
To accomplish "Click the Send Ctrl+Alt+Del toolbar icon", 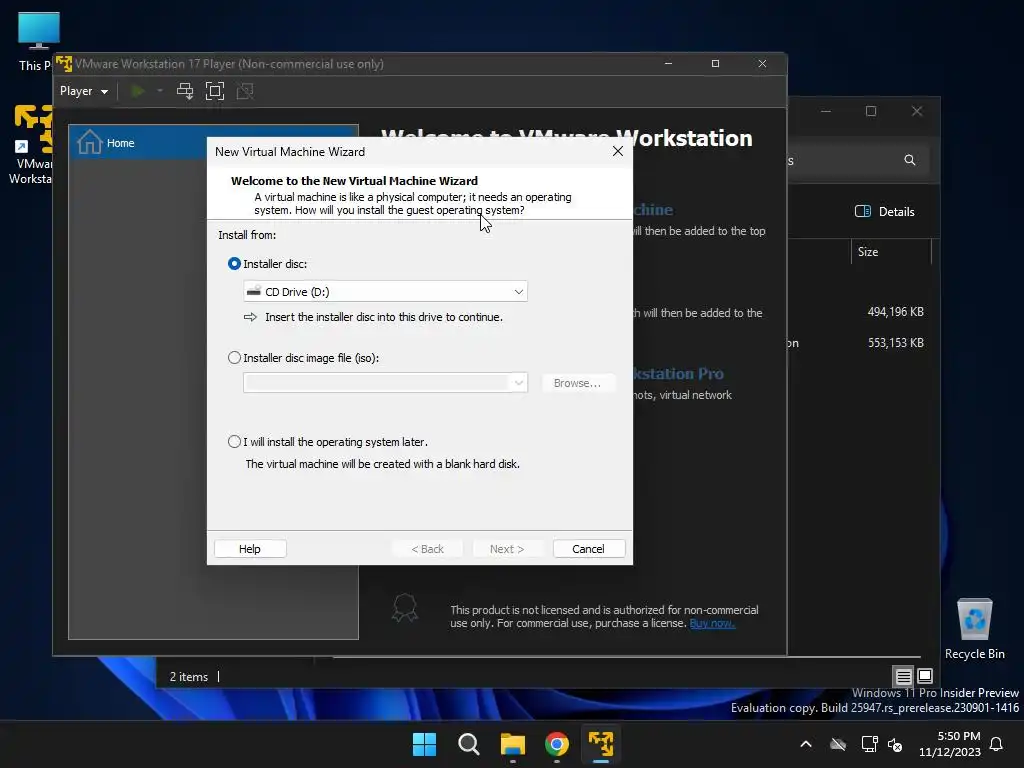I will (x=185, y=91).
